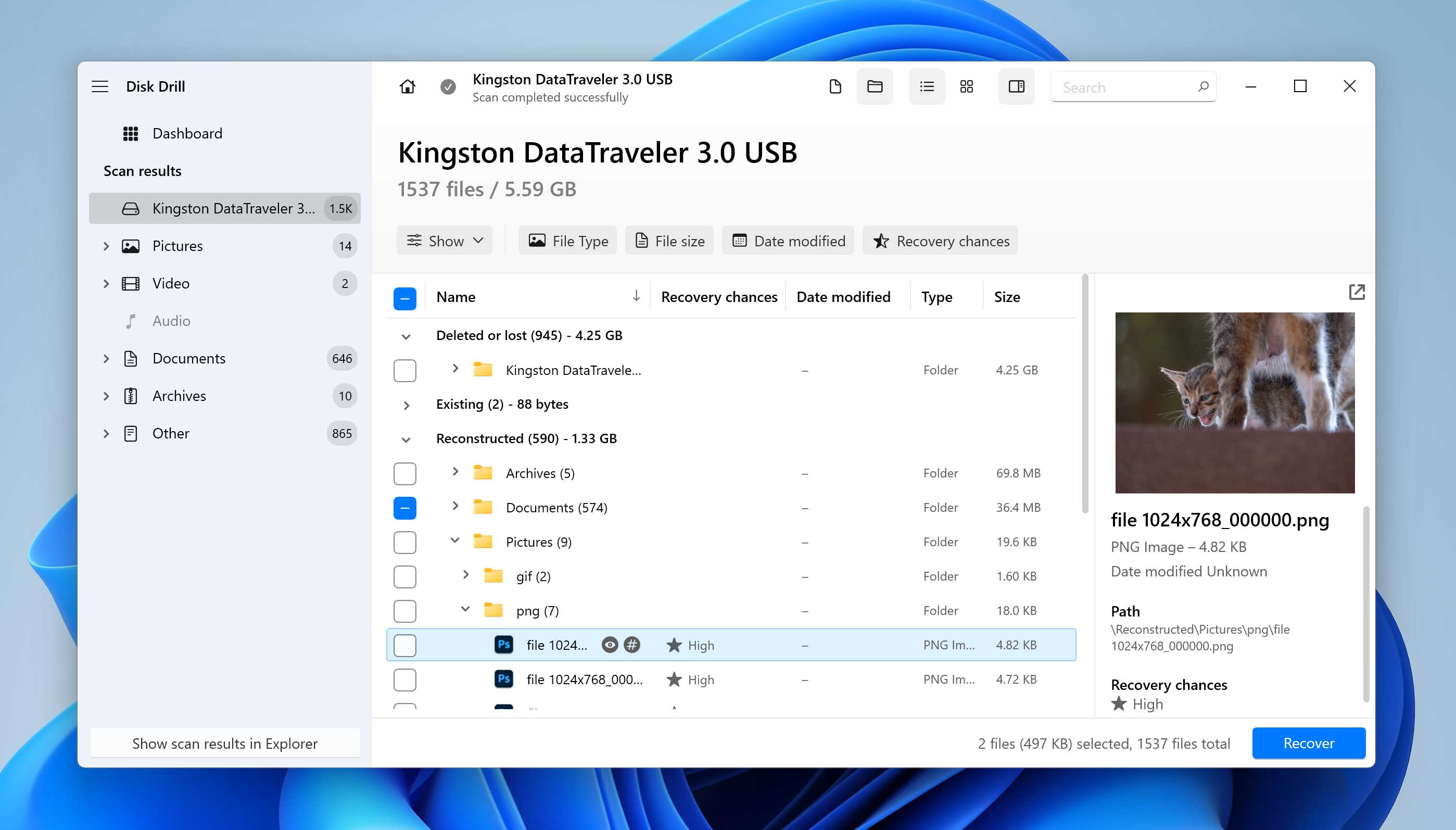Click the preview eye icon on file 1024 row
The width and height of the screenshot is (1456, 830).
point(610,645)
